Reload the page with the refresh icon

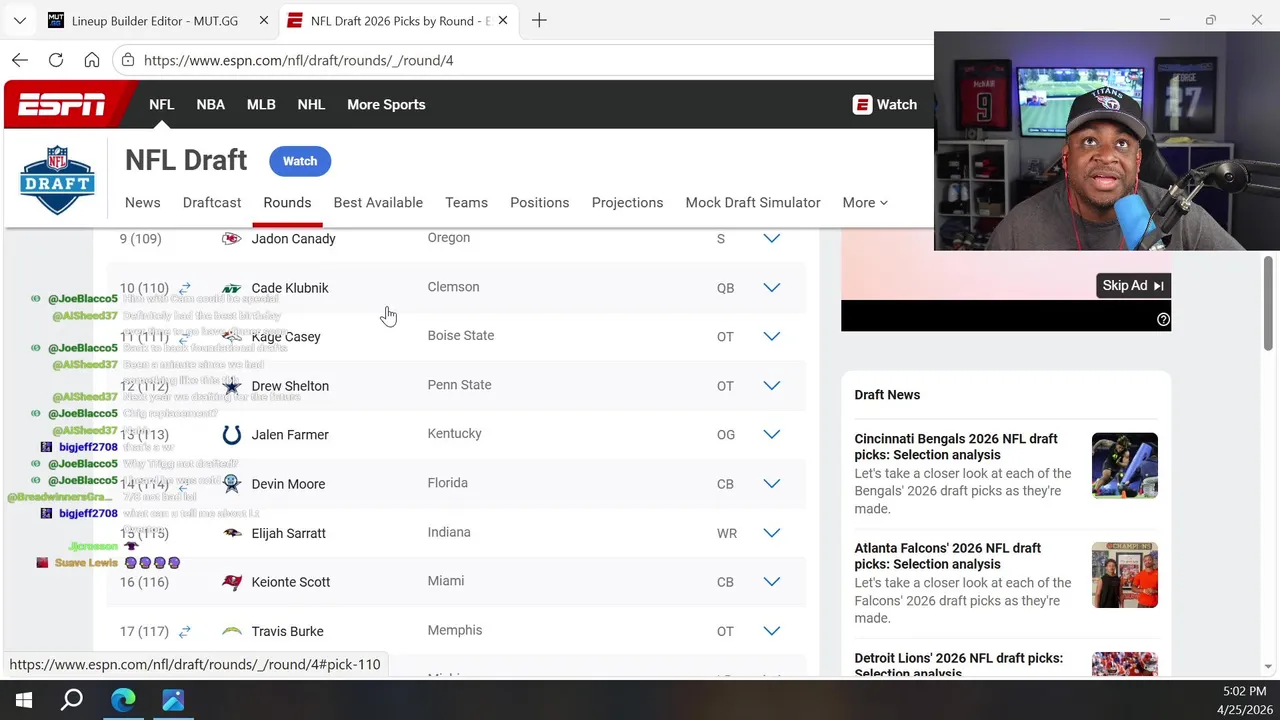coord(56,60)
